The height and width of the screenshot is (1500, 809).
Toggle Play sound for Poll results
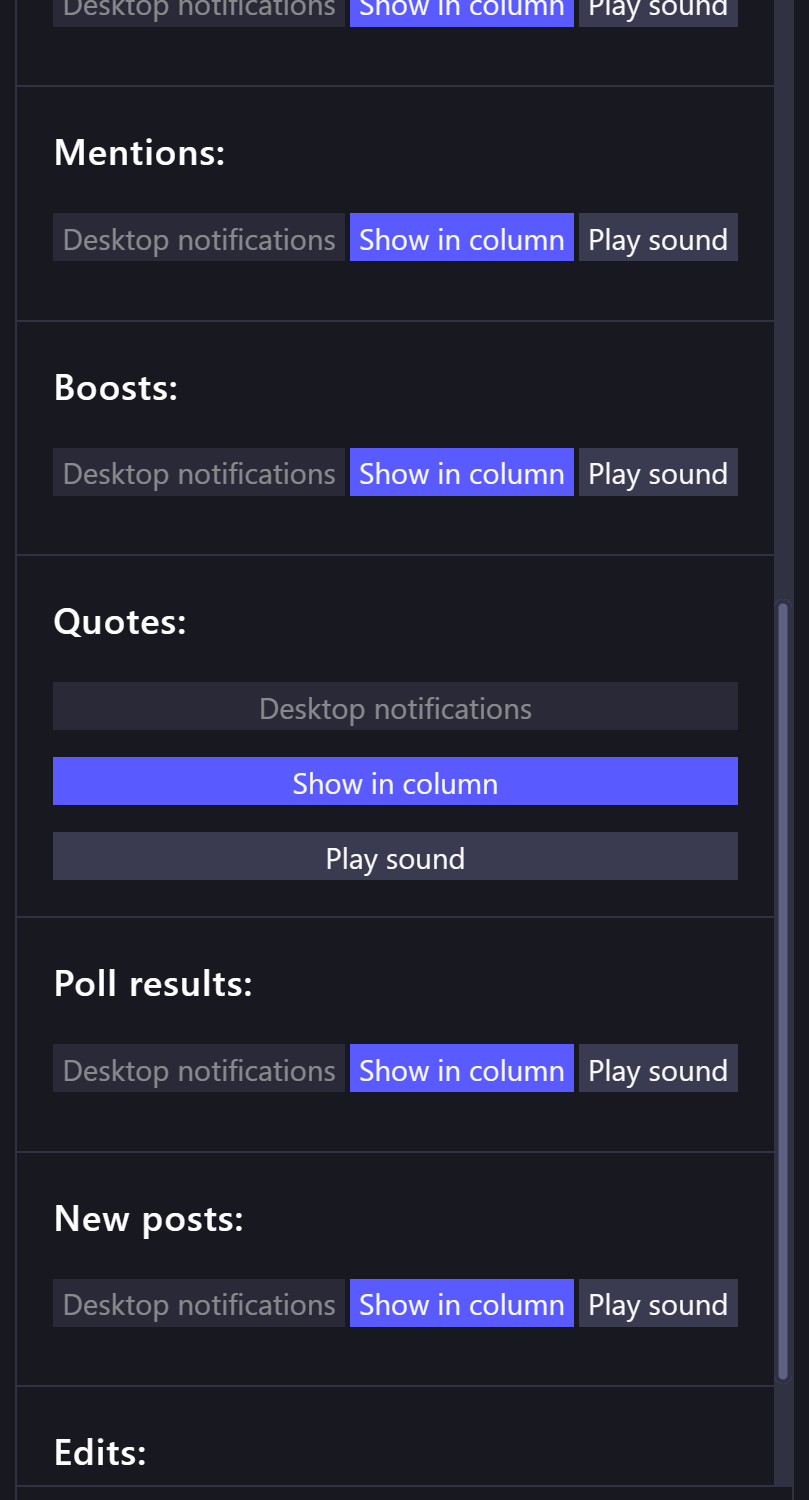pos(658,1069)
